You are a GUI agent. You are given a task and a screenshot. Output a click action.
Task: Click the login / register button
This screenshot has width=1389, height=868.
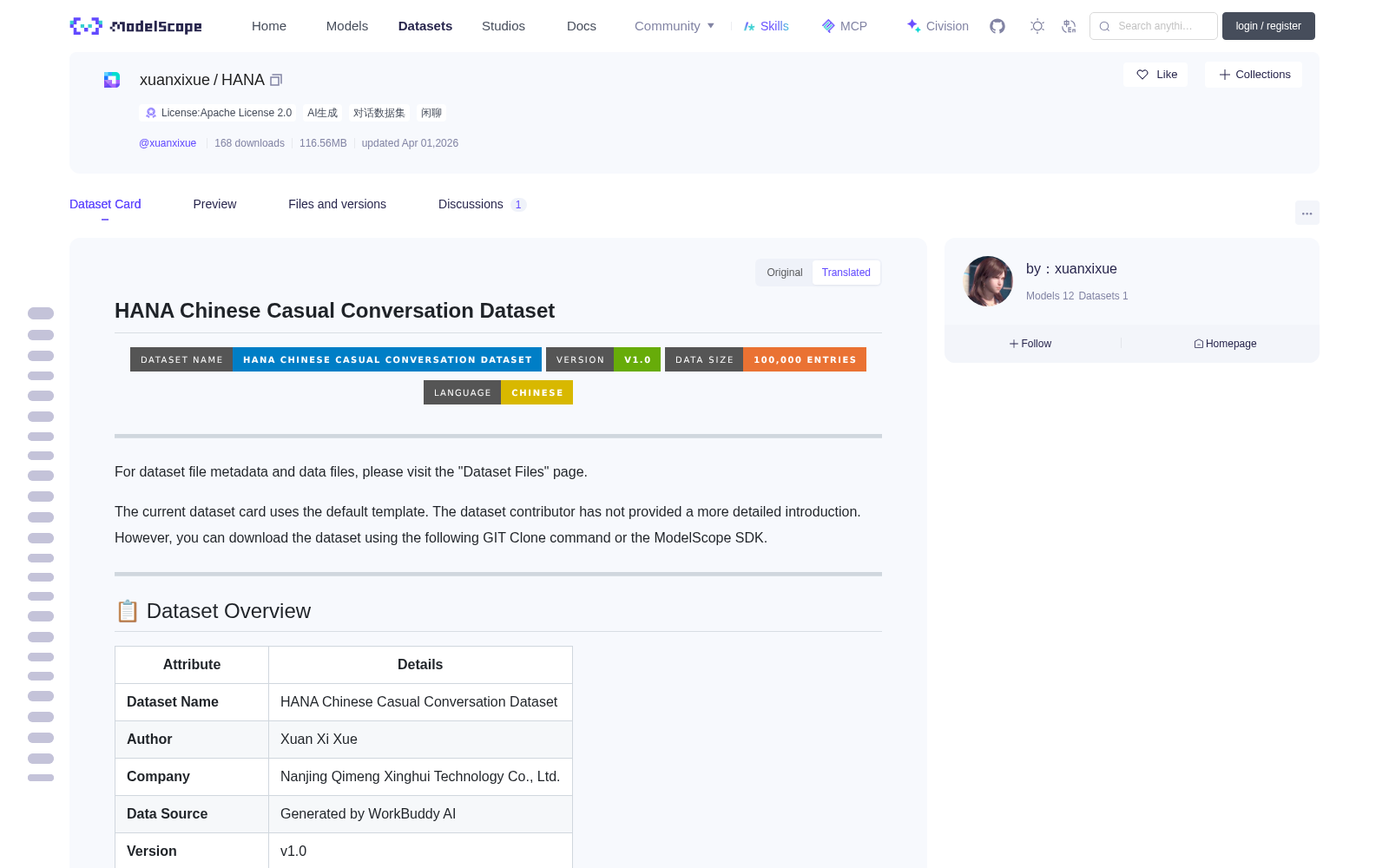[x=1268, y=26]
